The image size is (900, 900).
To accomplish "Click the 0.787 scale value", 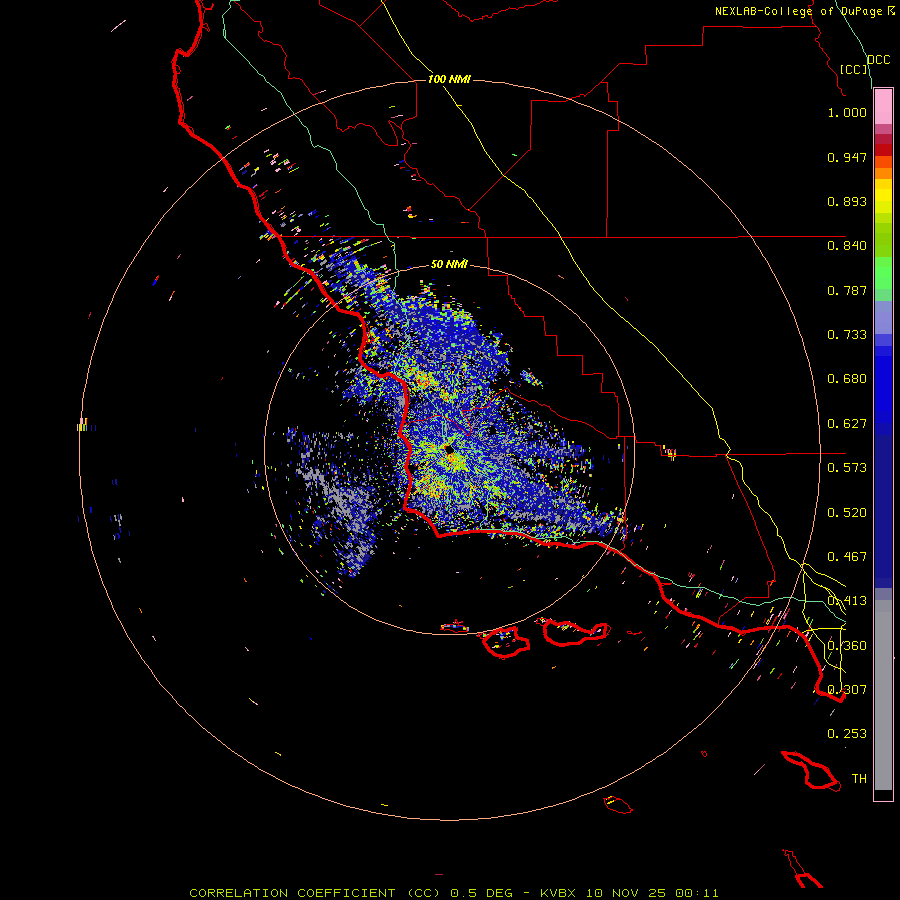I will click(x=847, y=290).
